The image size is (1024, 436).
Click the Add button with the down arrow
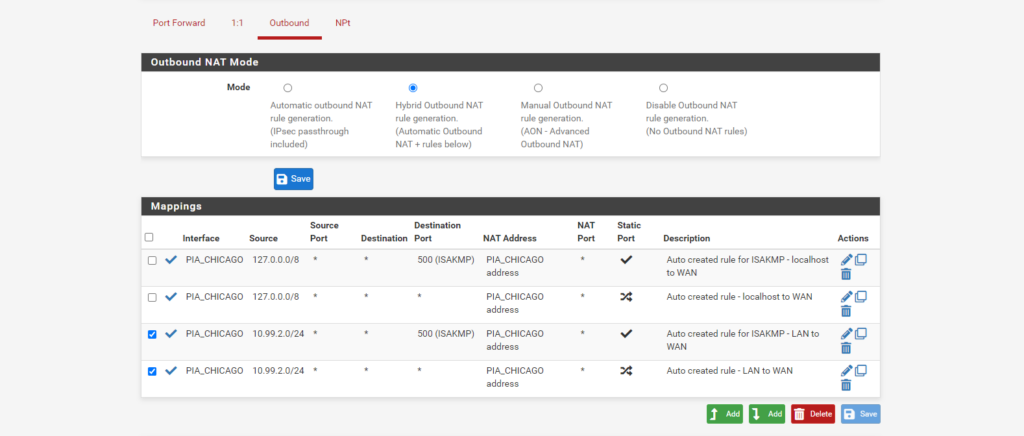click(x=765, y=414)
